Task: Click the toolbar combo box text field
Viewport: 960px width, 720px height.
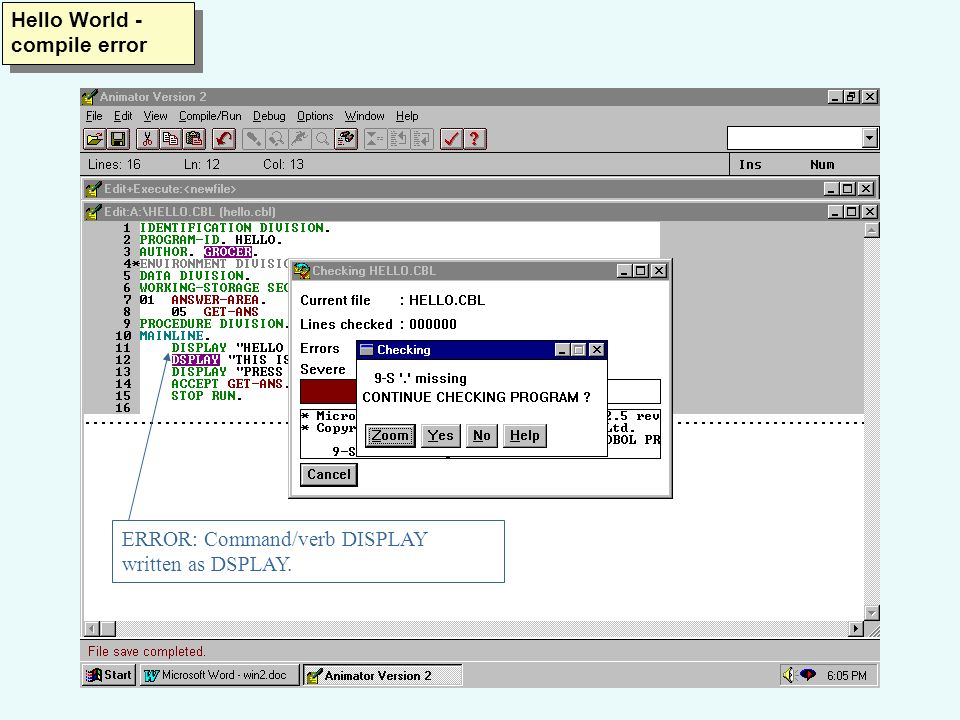Action: [795, 138]
